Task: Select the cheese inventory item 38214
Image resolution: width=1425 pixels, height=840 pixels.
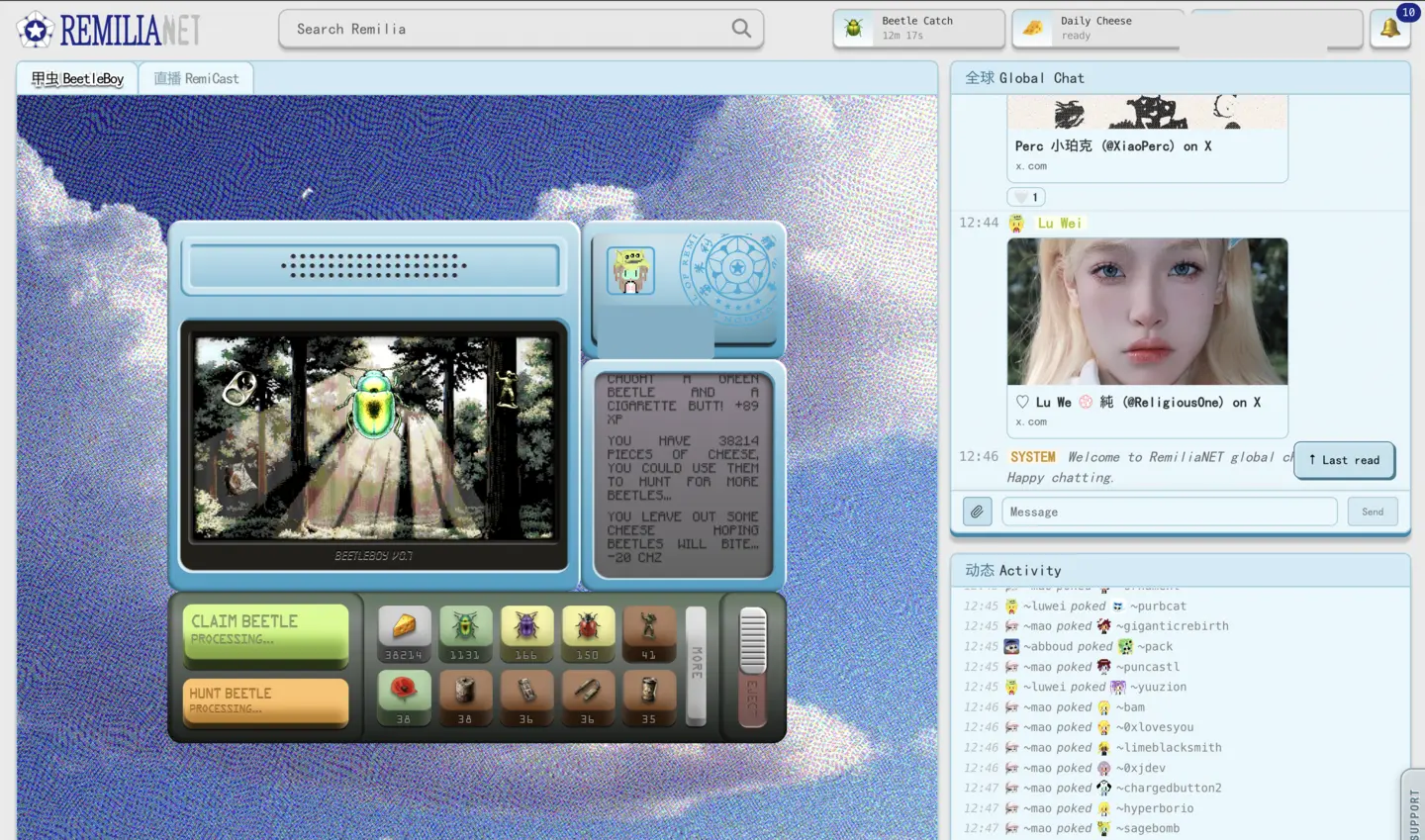Action: (404, 634)
